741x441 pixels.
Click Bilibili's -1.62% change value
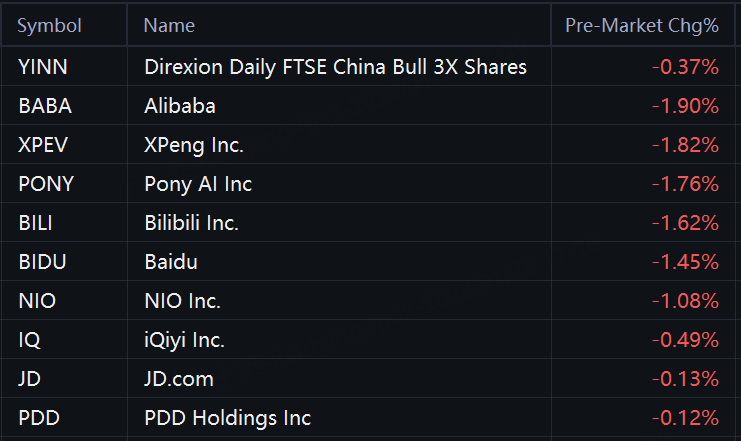click(x=685, y=223)
